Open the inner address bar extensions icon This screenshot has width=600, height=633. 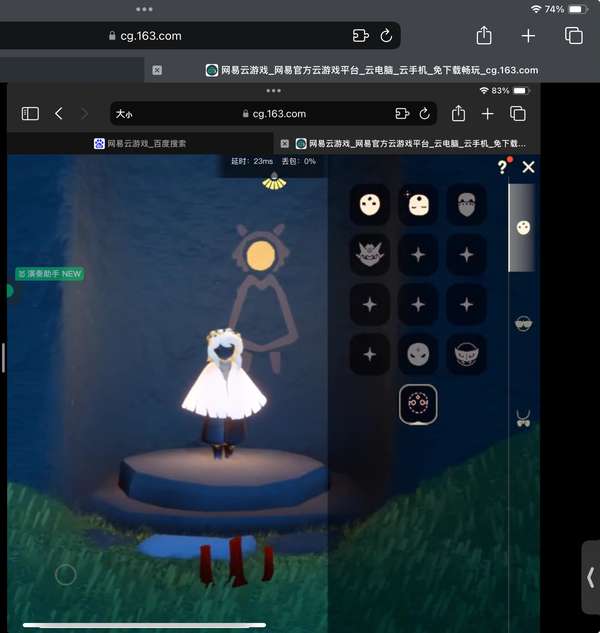pos(402,114)
